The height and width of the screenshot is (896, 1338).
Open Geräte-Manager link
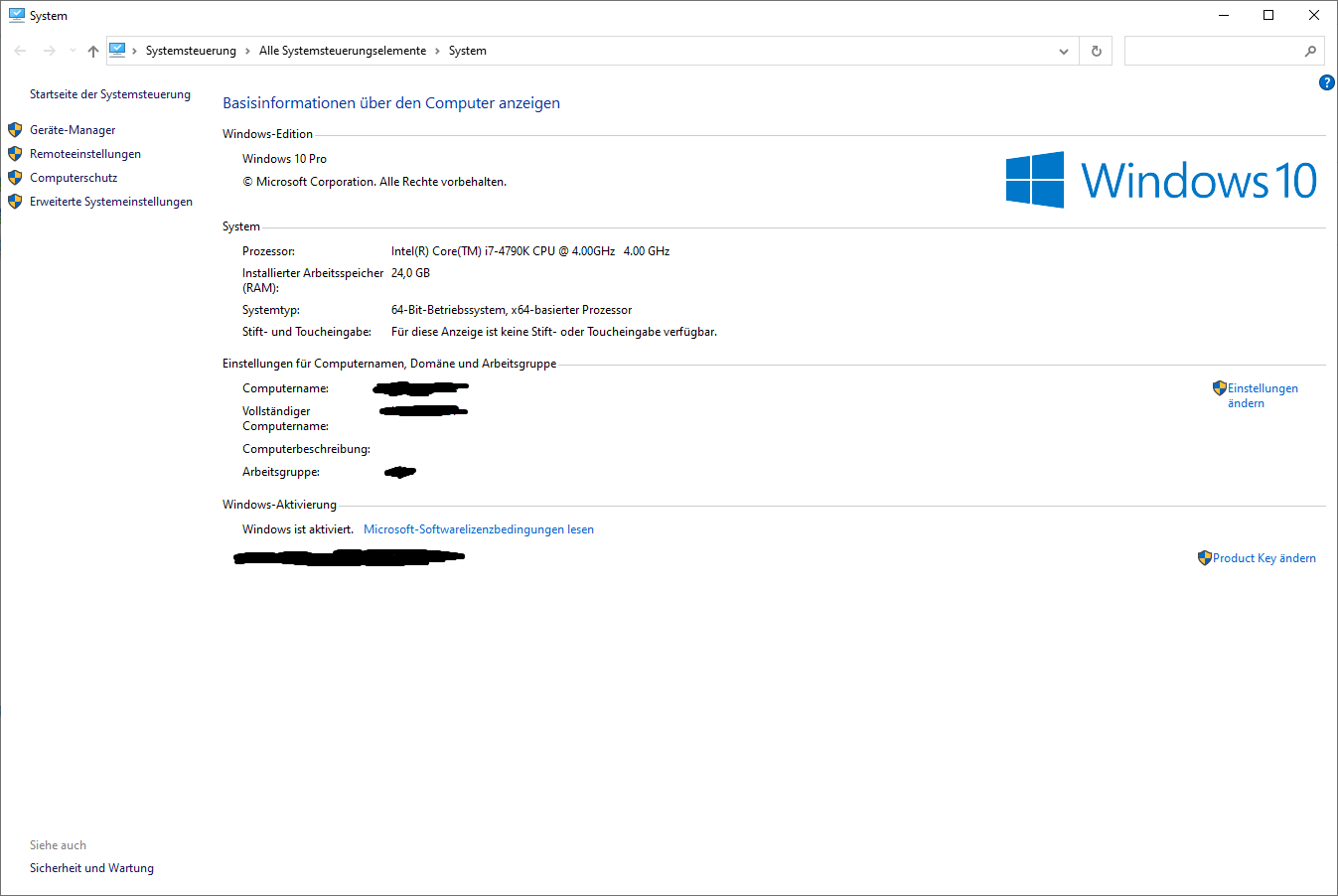73,130
